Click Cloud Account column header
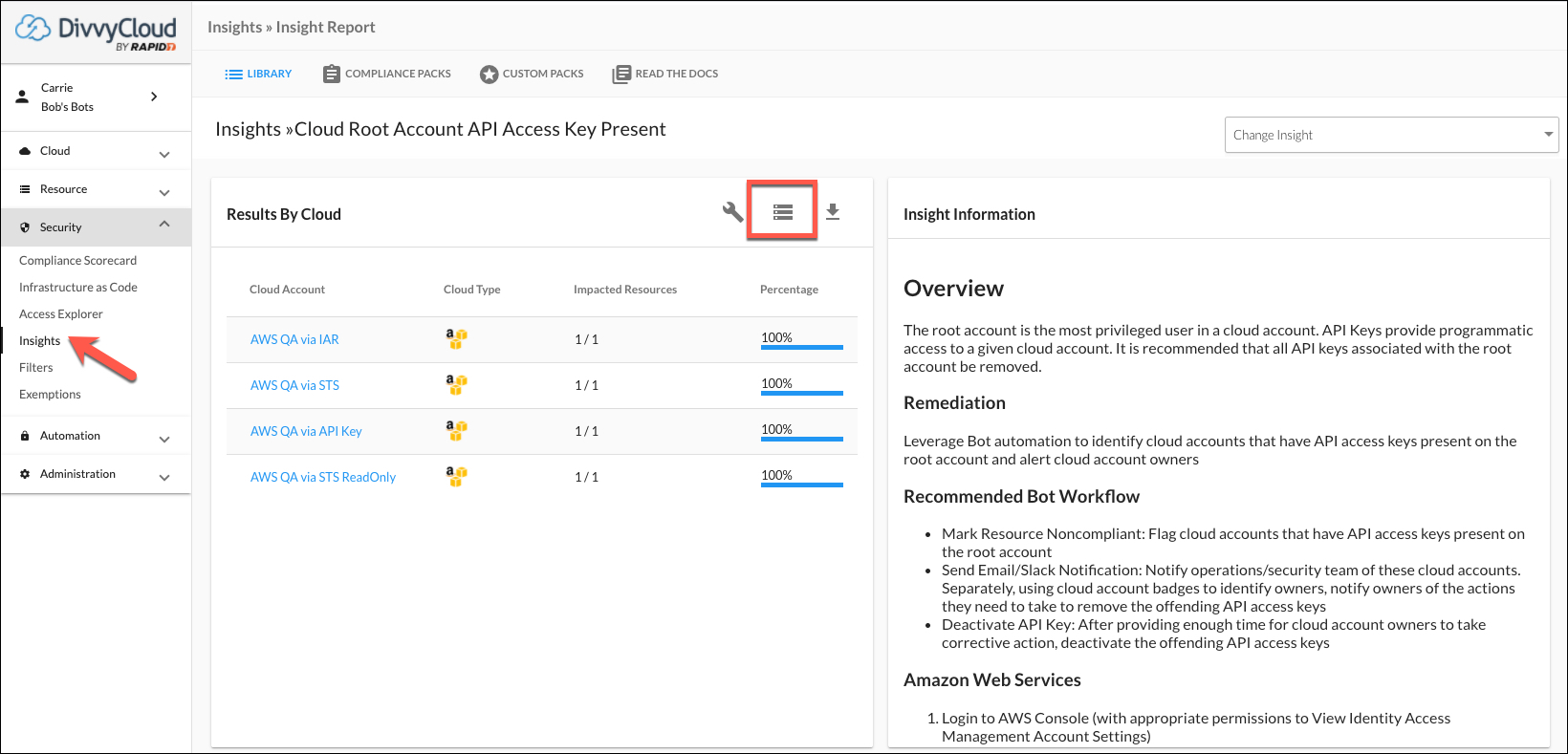The height and width of the screenshot is (754, 1568). (x=287, y=290)
